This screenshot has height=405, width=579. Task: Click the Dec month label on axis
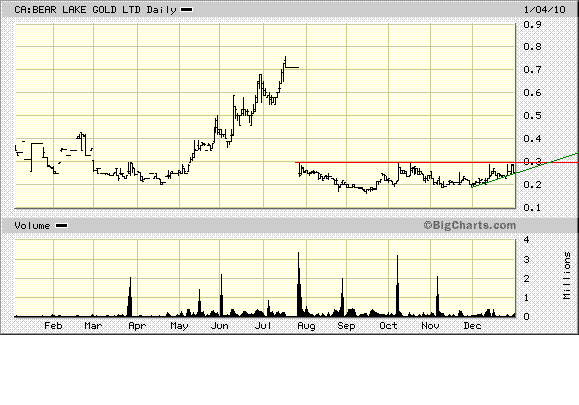pyautogui.click(x=472, y=326)
